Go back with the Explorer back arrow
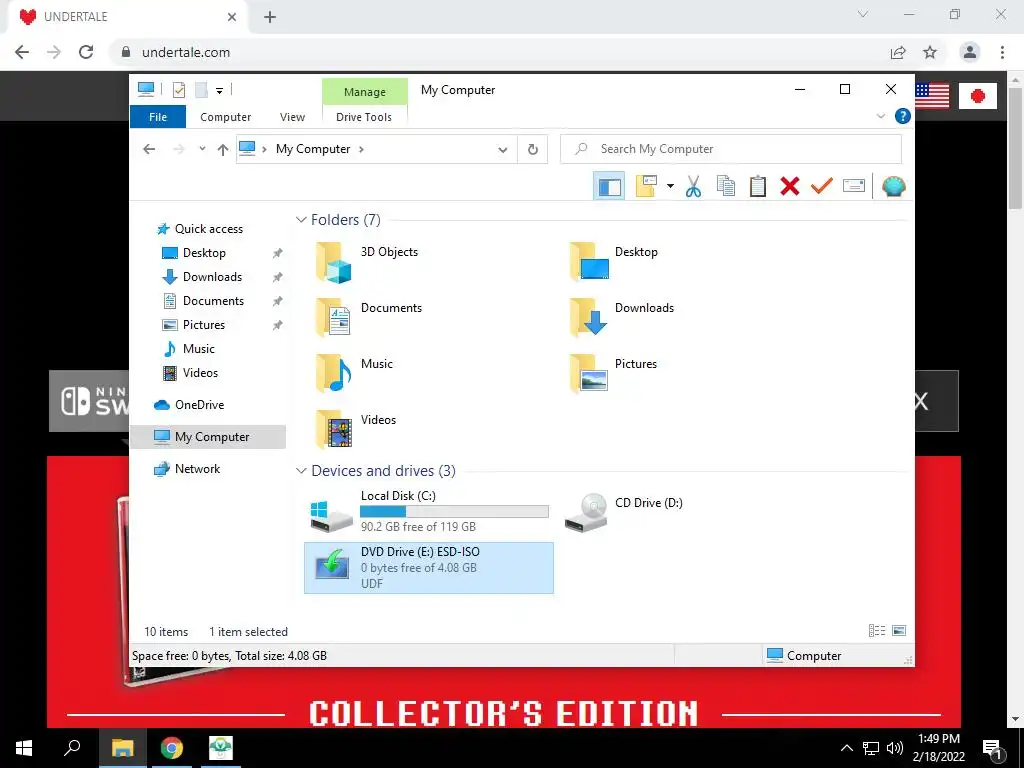This screenshot has height=768, width=1024. click(149, 150)
